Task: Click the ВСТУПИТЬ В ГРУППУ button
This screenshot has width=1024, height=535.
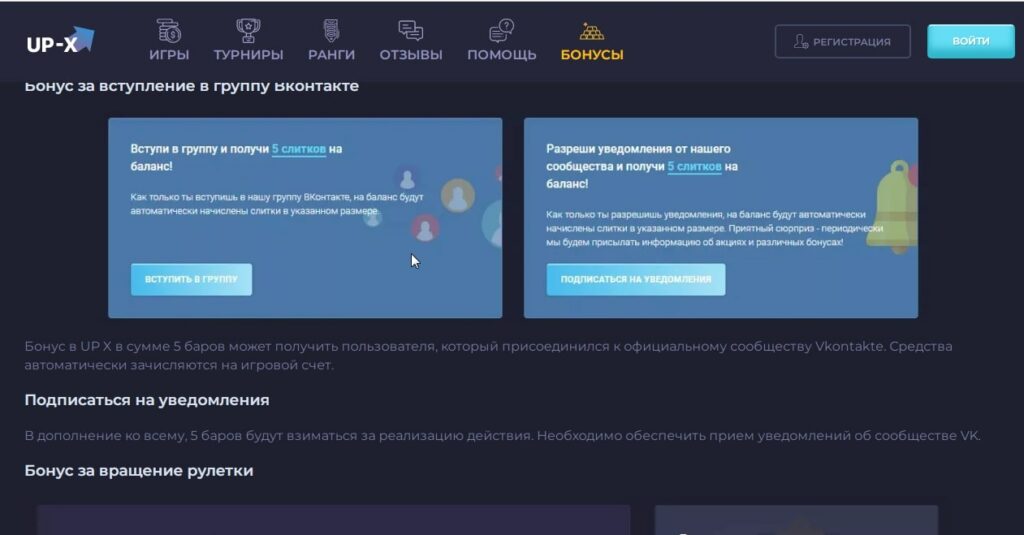Action: (191, 280)
